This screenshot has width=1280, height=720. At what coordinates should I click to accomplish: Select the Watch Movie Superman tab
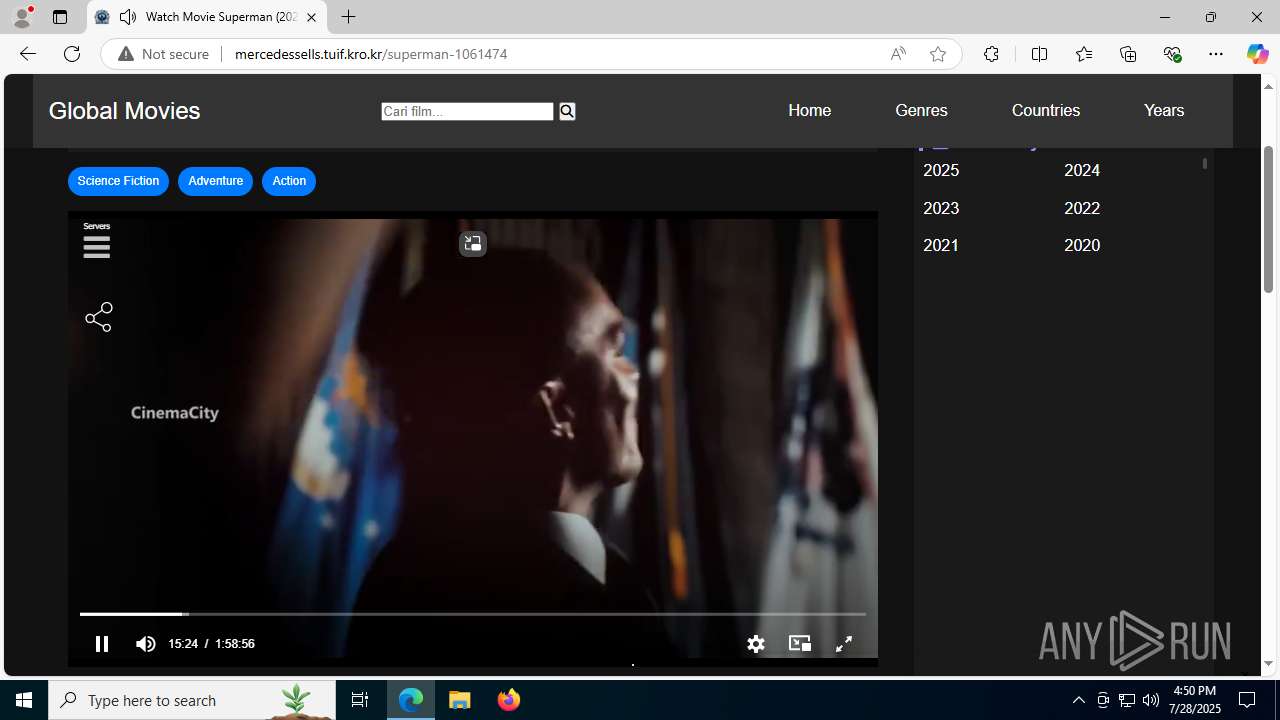pyautogui.click(x=207, y=17)
